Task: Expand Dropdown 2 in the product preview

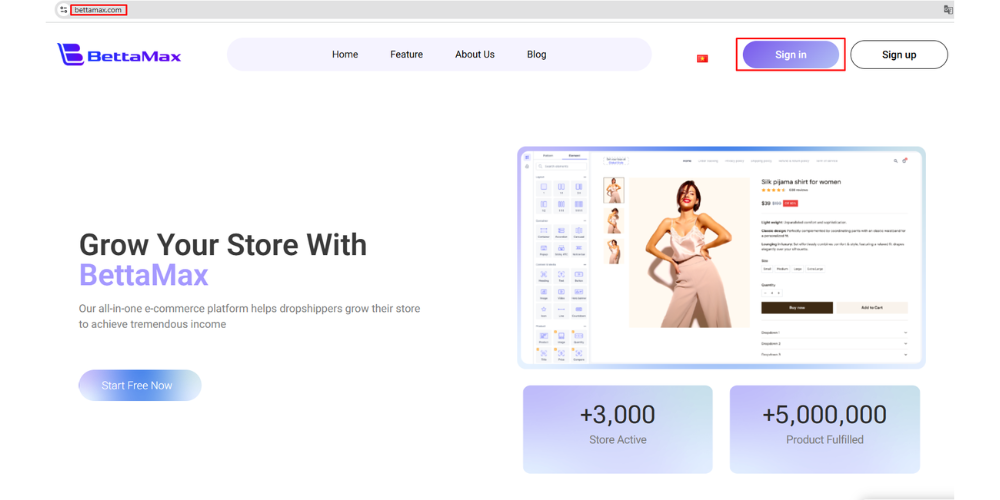Action: [x=834, y=344]
